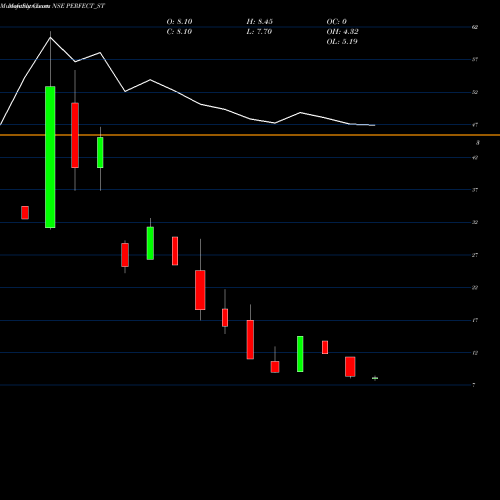The width and height of the screenshot is (500, 500).
Task: Click the 52 price axis label
Action: coord(475,92)
